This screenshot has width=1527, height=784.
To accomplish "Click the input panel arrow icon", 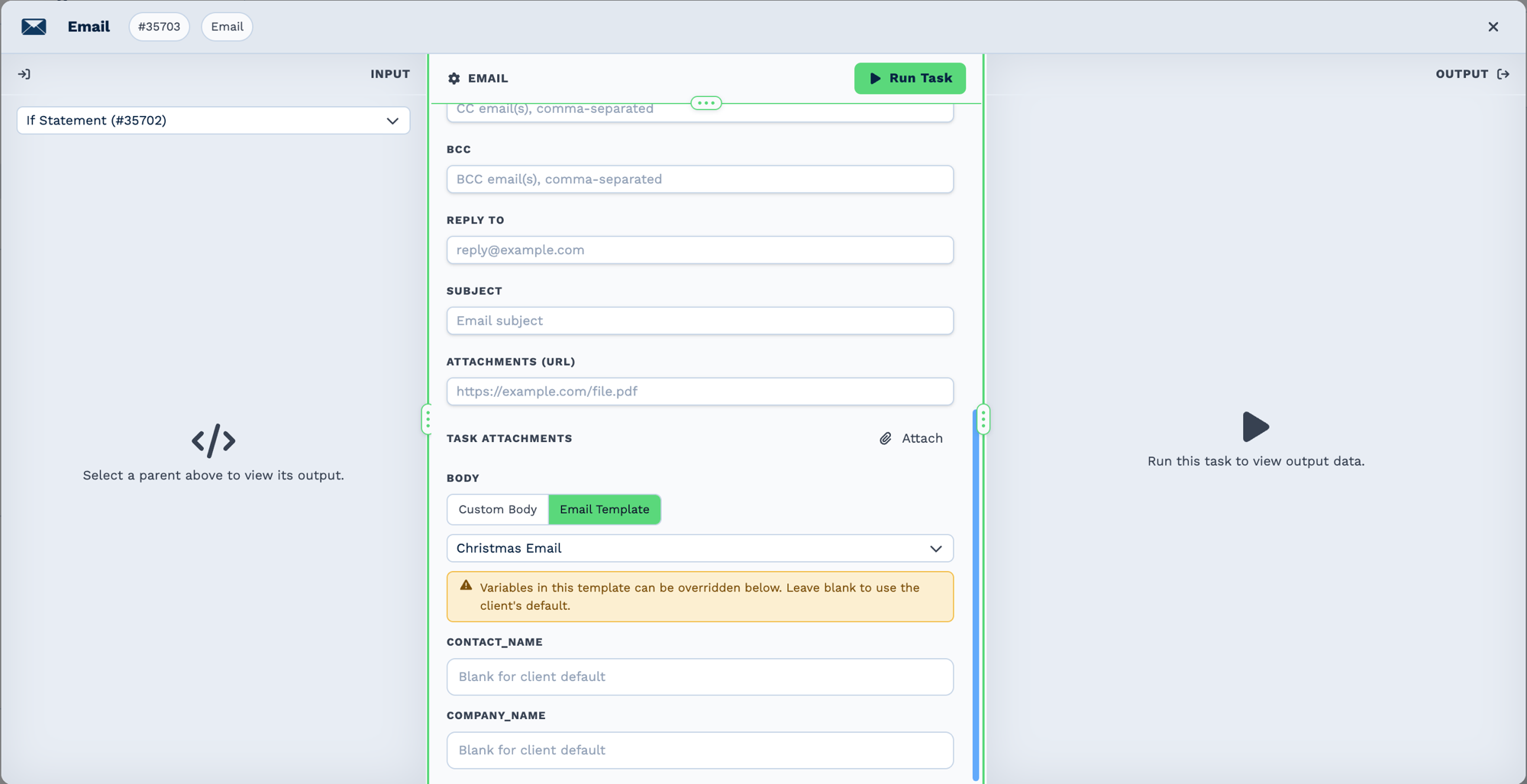I will 24,74.
